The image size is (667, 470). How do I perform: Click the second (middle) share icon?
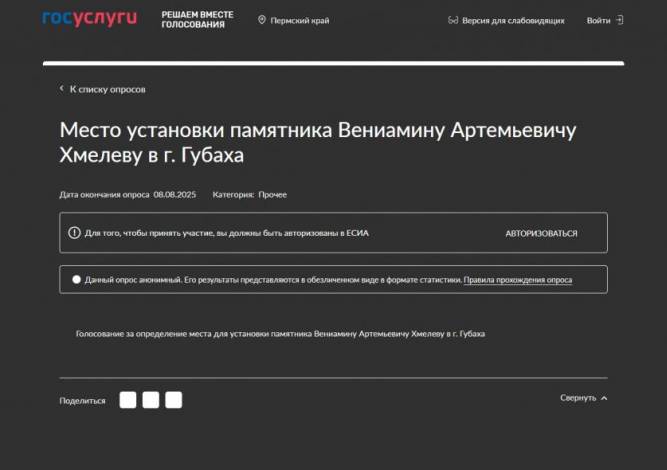coord(151,400)
